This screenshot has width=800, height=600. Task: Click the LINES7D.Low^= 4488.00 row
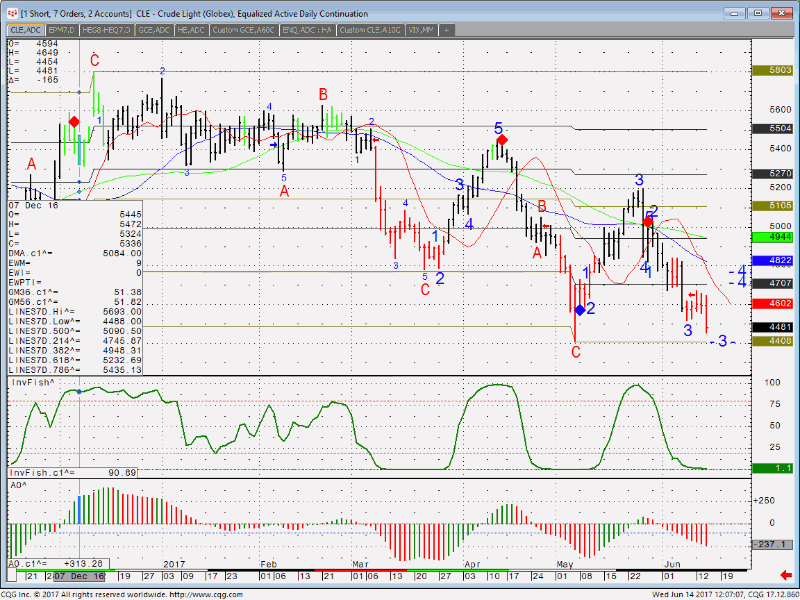(75, 321)
